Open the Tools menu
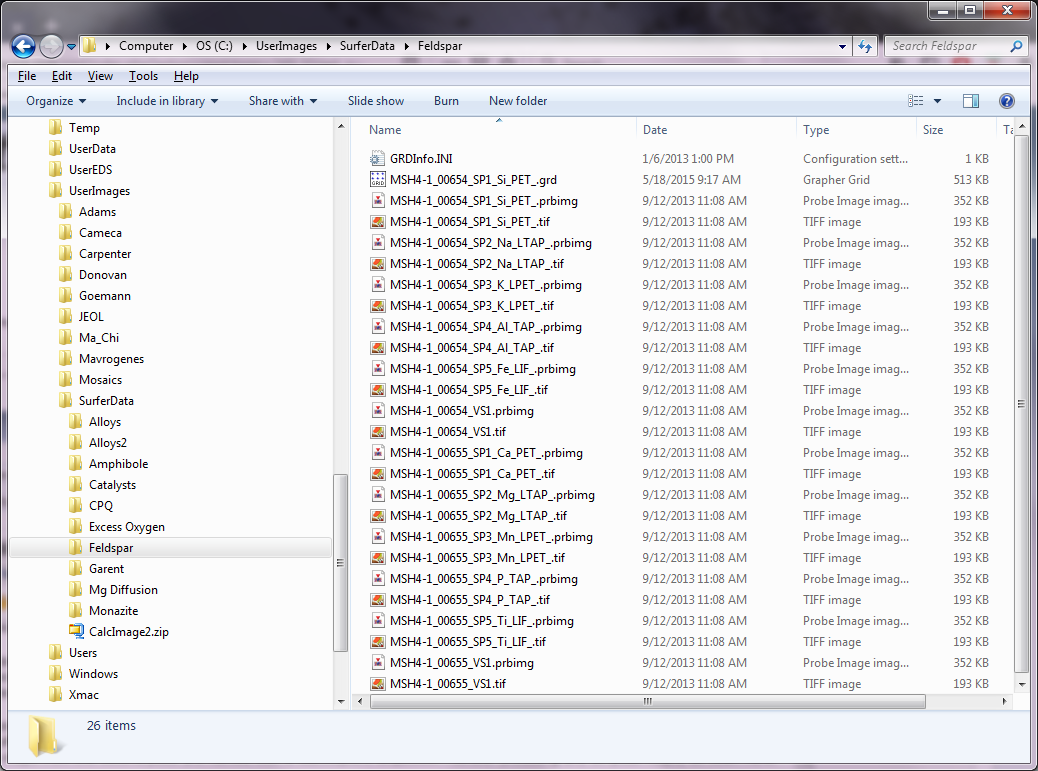Viewport: 1038px width, 771px height. click(143, 76)
